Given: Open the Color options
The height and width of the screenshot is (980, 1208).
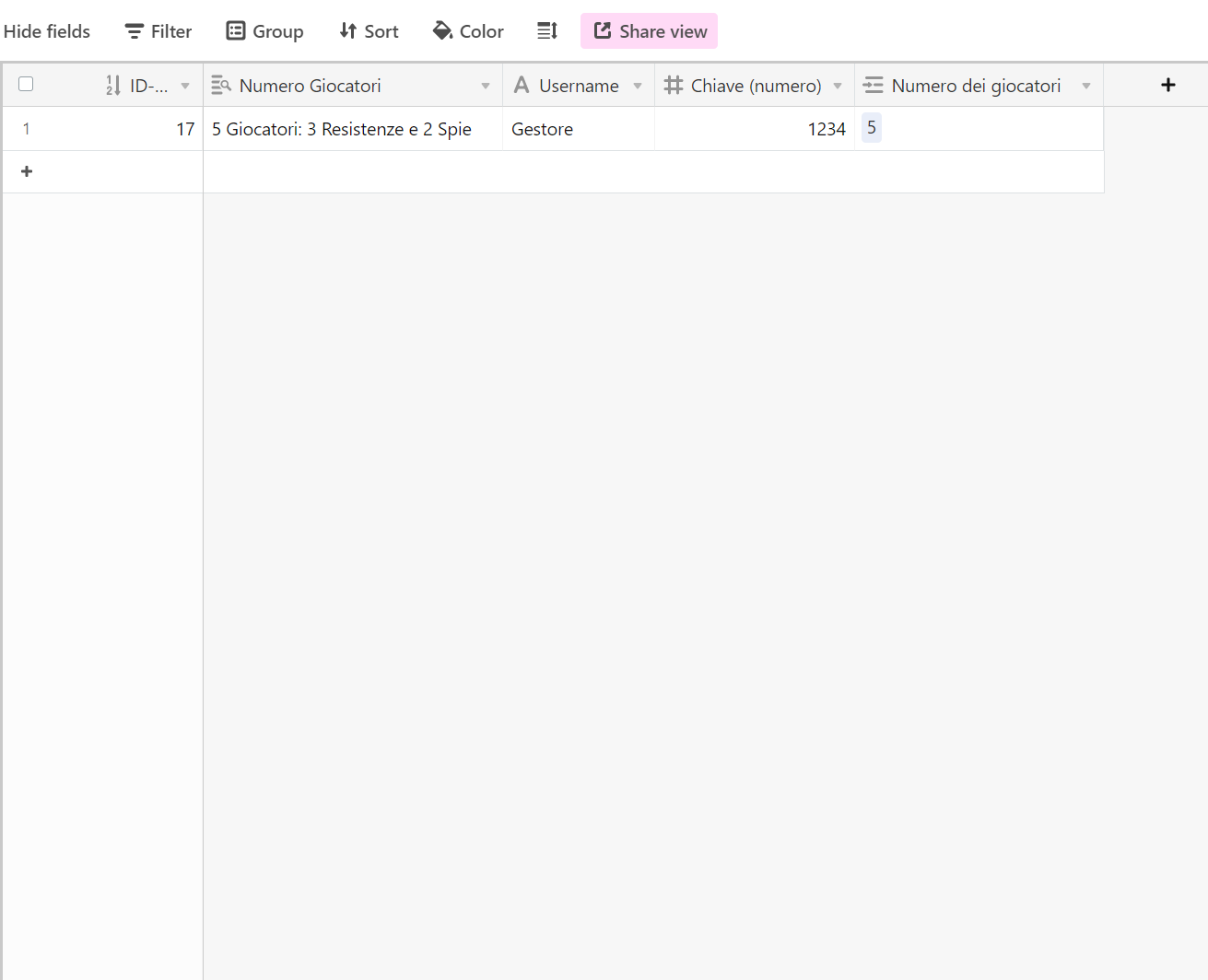Looking at the screenshot, I should point(468,31).
